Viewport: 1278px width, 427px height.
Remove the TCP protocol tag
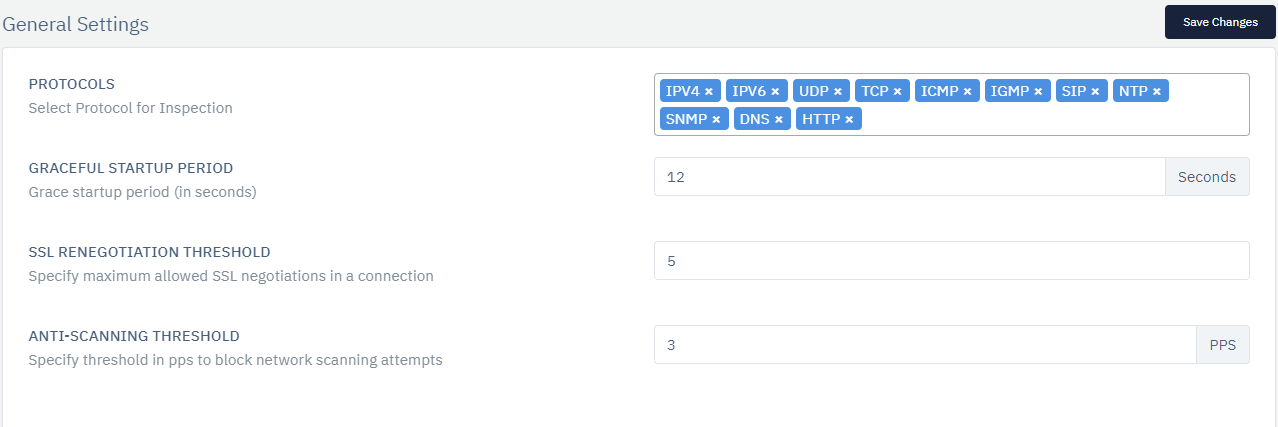(x=898, y=91)
